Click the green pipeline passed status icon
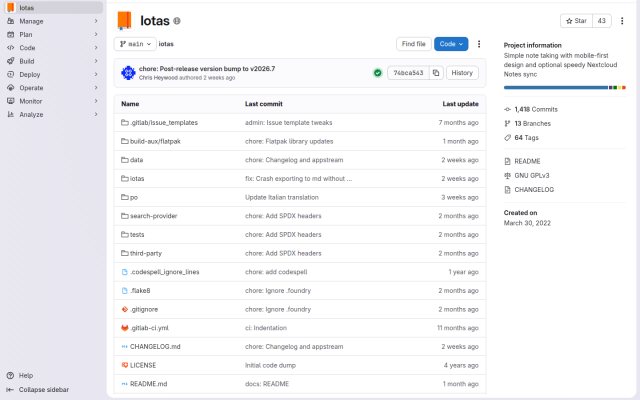Image resolution: width=640 pixels, height=400 pixels. 378,73
